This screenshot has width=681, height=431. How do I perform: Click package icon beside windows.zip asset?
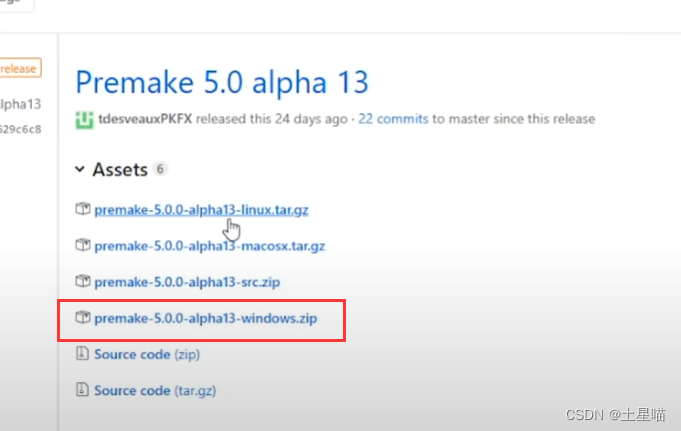pyautogui.click(x=83, y=317)
